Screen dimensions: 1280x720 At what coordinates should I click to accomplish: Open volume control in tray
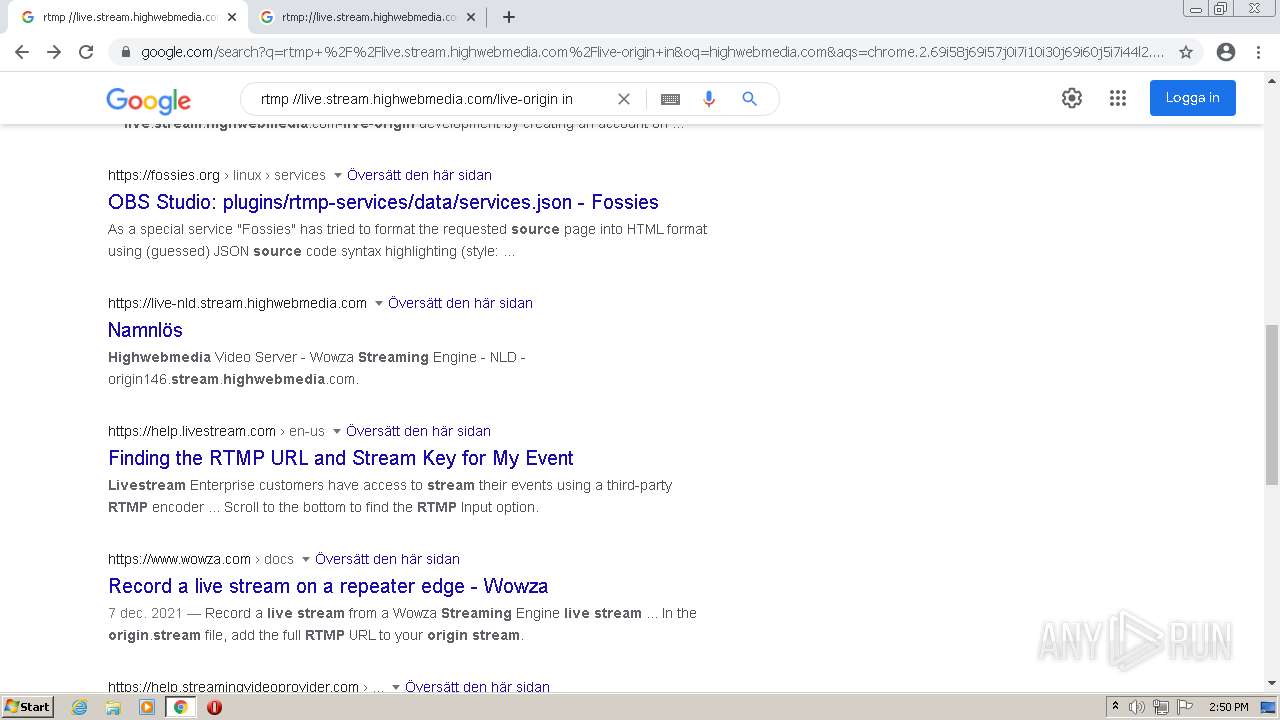pyautogui.click(x=1137, y=707)
